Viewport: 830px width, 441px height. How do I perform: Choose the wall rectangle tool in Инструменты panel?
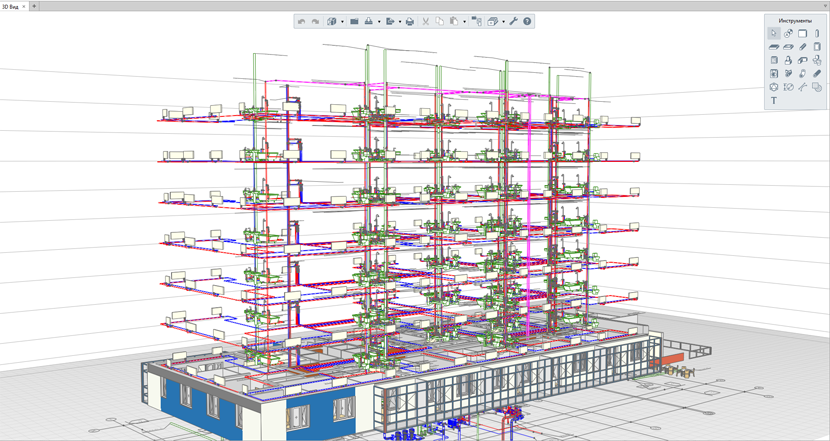pos(802,33)
